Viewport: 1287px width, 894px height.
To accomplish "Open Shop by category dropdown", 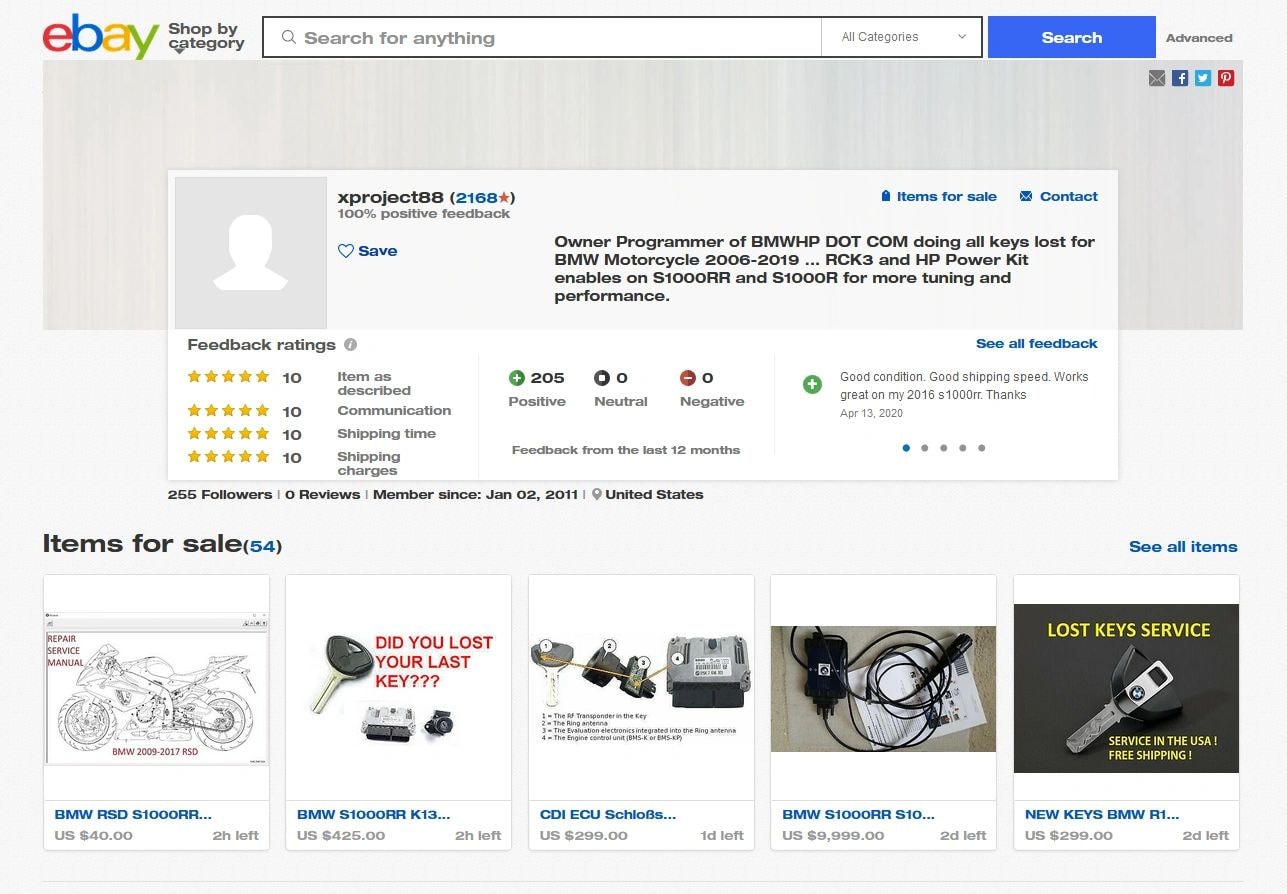I will tap(206, 37).
